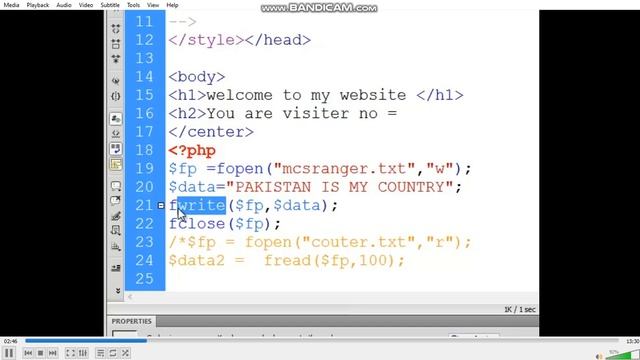This screenshot has width=640, height=360.
Task: Click the Apply Comment icon
Action: pos(116,186)
